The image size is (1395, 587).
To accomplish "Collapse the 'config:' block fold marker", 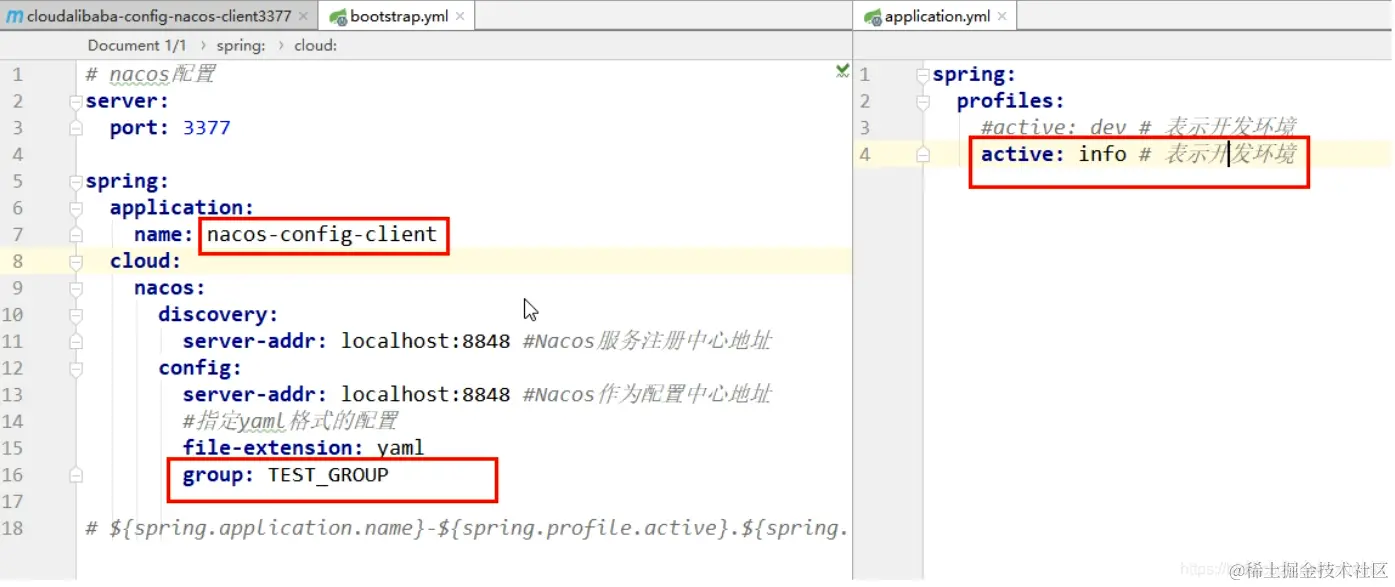I will (76, 368).
